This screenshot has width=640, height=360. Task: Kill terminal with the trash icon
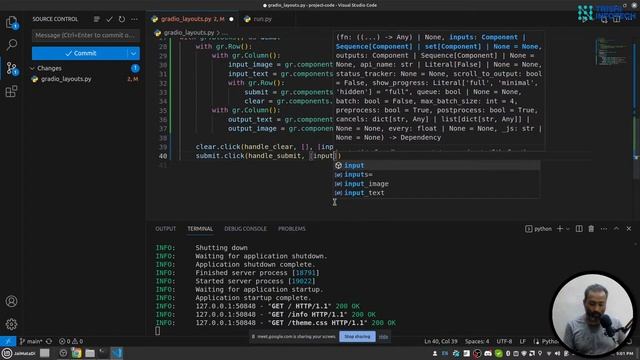click(x=591, y=229)
